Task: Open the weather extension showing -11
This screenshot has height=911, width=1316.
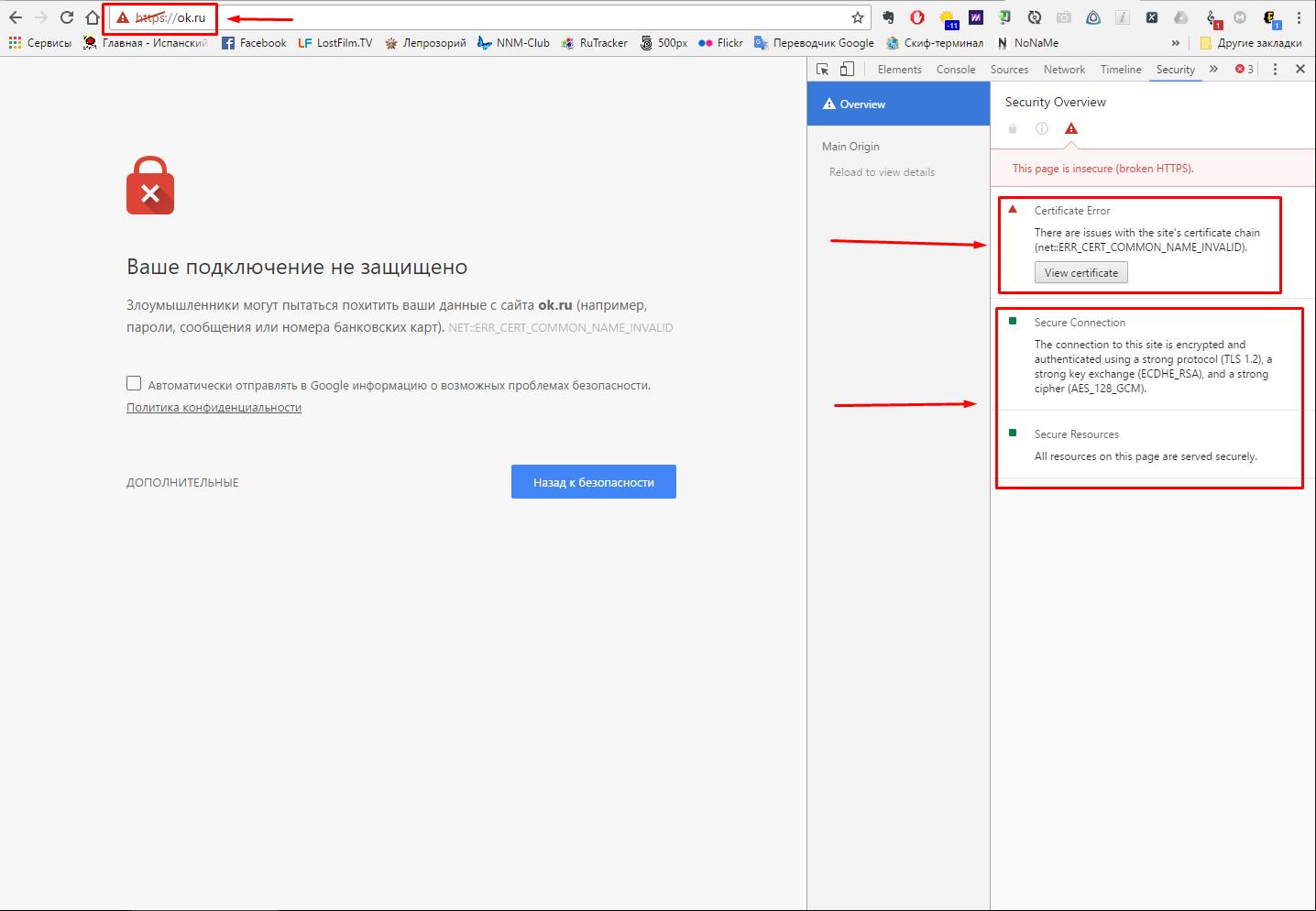Action: tap(948, 18)
